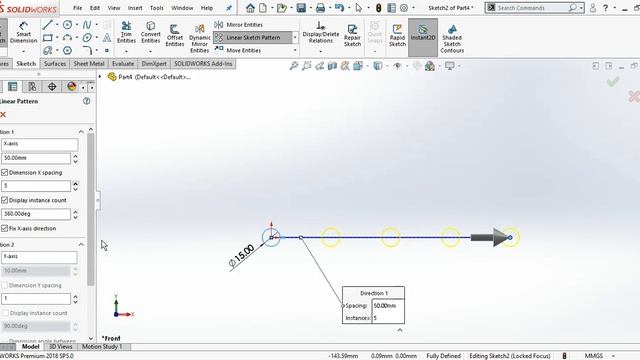Open the DimXpertManager crosshair tab icon
The image size is (640, 360).
52,87
